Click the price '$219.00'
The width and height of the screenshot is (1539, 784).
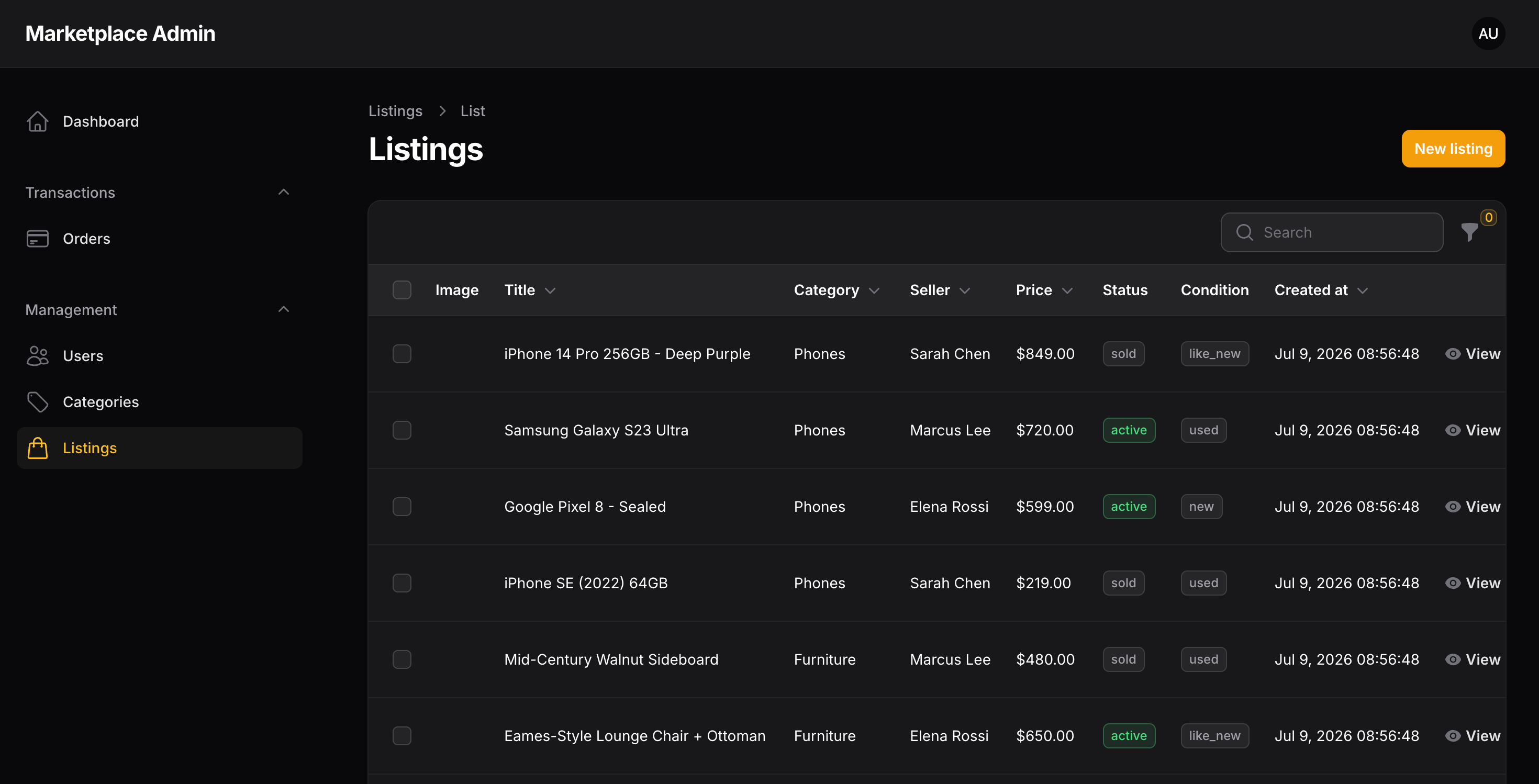pos(1043,583)
